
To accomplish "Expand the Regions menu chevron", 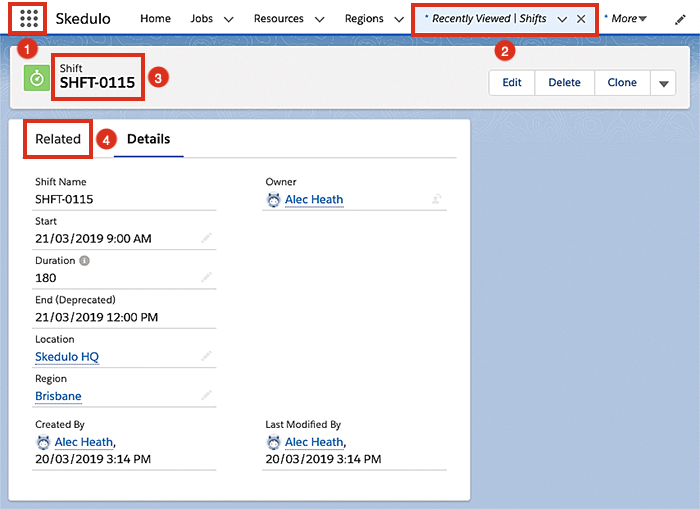I will click(399, 19).
